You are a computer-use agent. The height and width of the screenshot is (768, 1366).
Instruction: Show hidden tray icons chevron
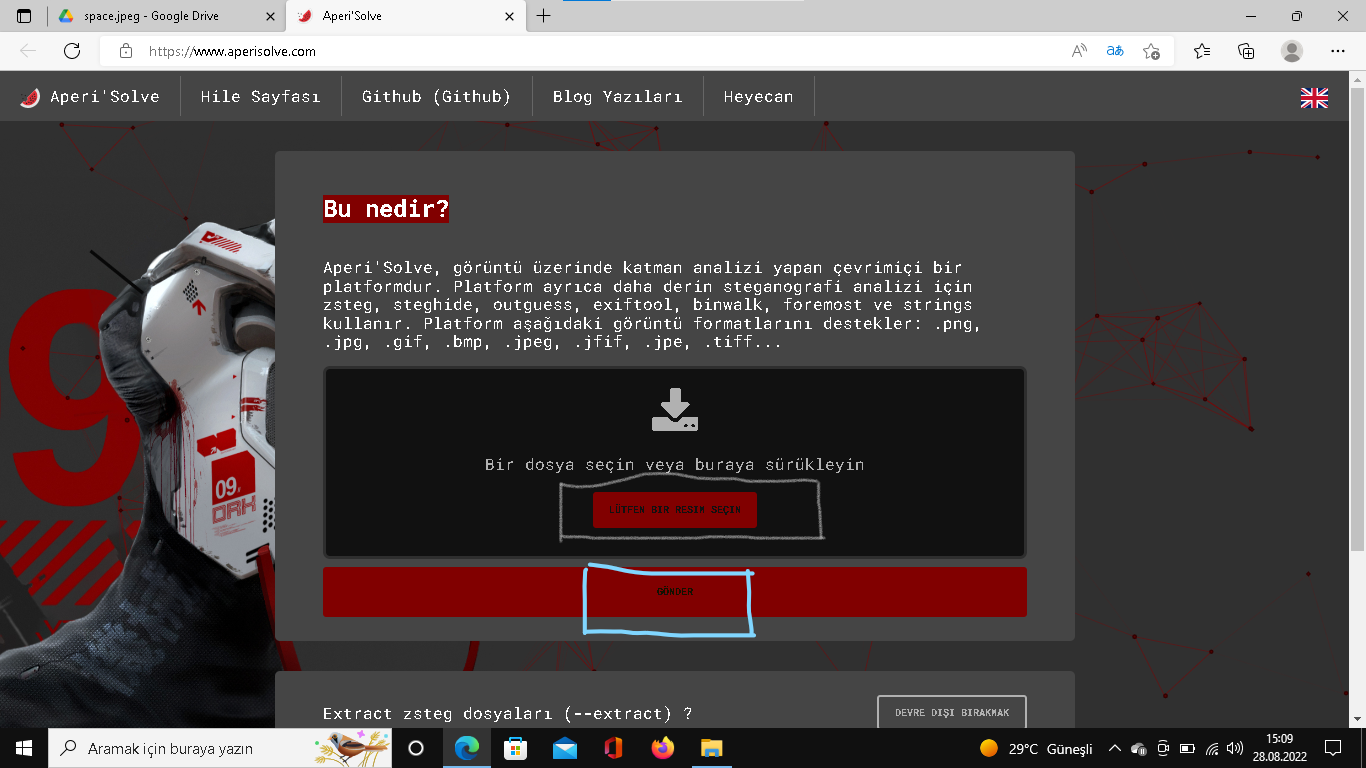[x=1115, y=748]
